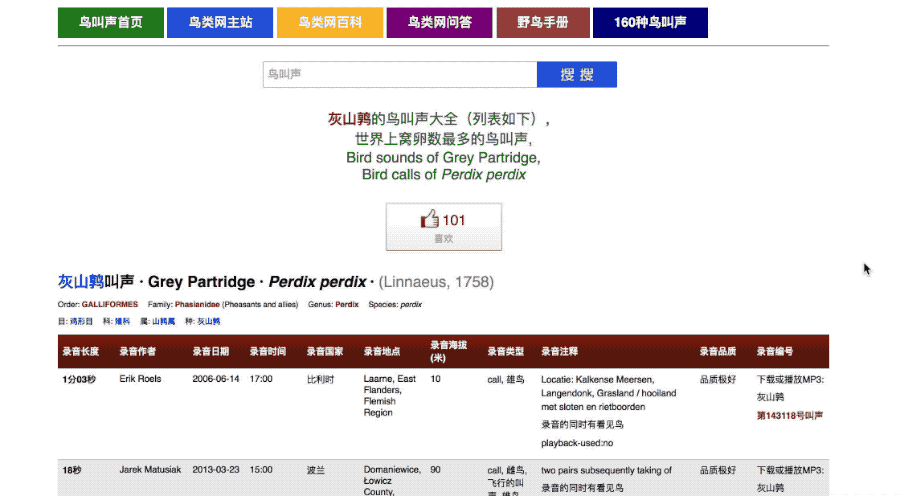
Task: Click the Bird sounds of Grey Partridge text
Action: [x=443, y=158]
